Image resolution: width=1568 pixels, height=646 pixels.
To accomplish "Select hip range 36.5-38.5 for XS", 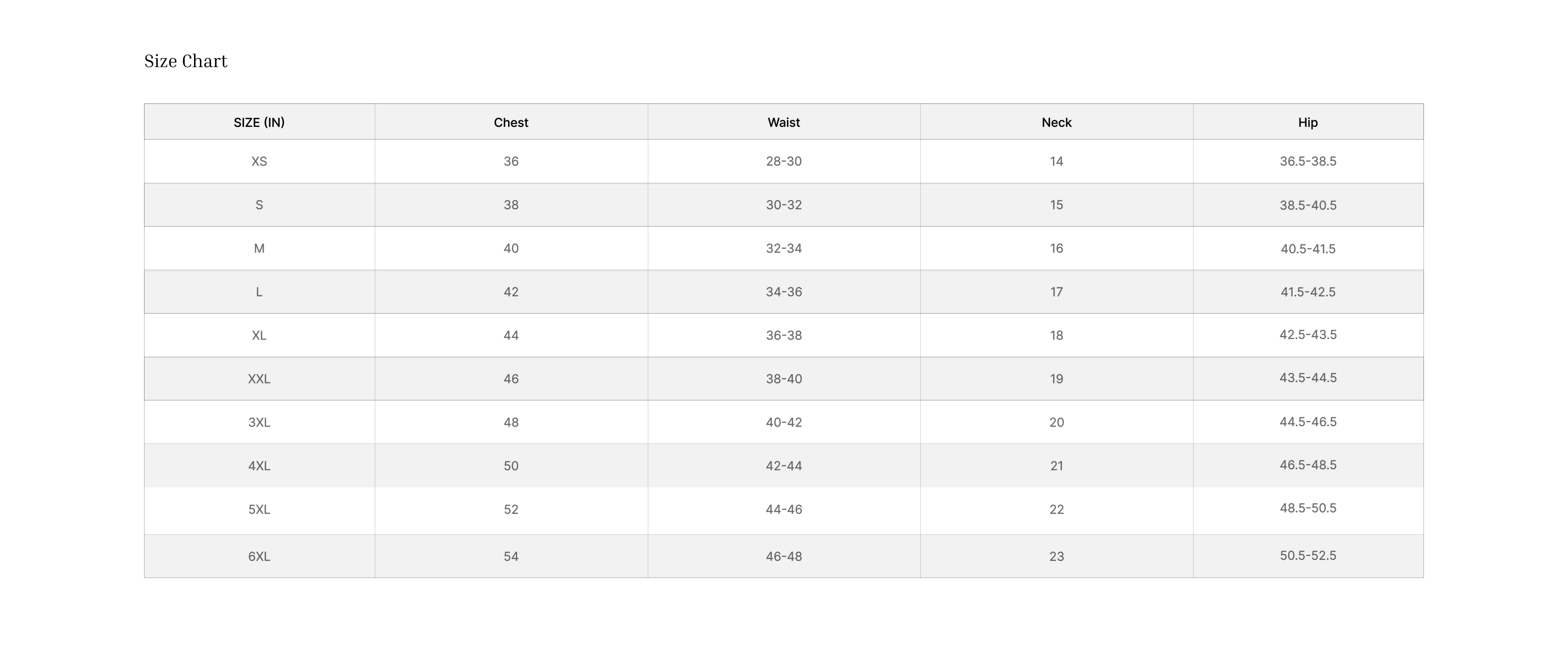I will pos(1307,161).
